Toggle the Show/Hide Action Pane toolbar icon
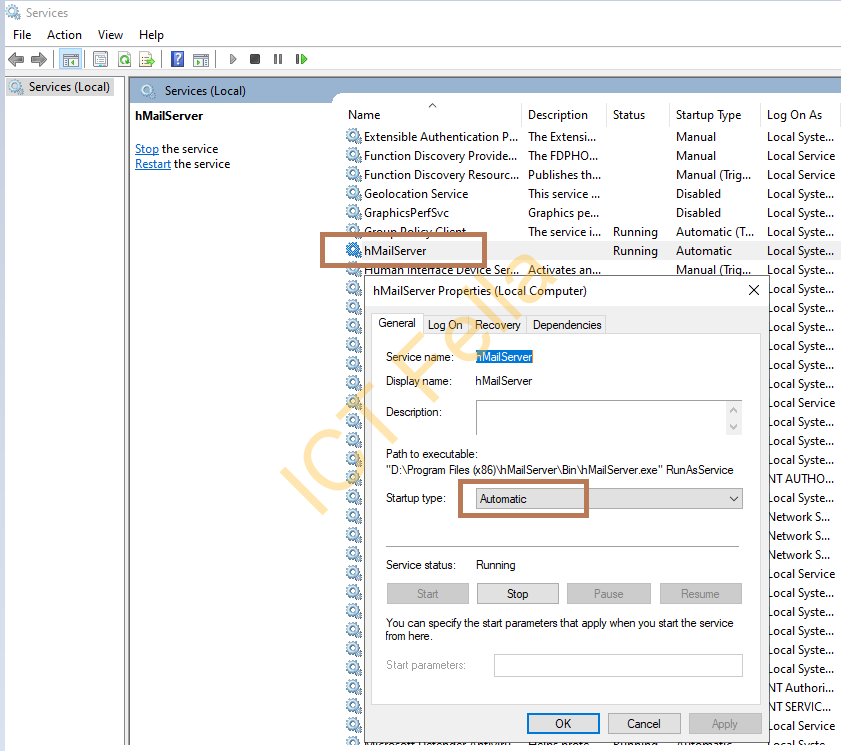The height and width of the screenshot is (751, 841). (x=201, y=59)
